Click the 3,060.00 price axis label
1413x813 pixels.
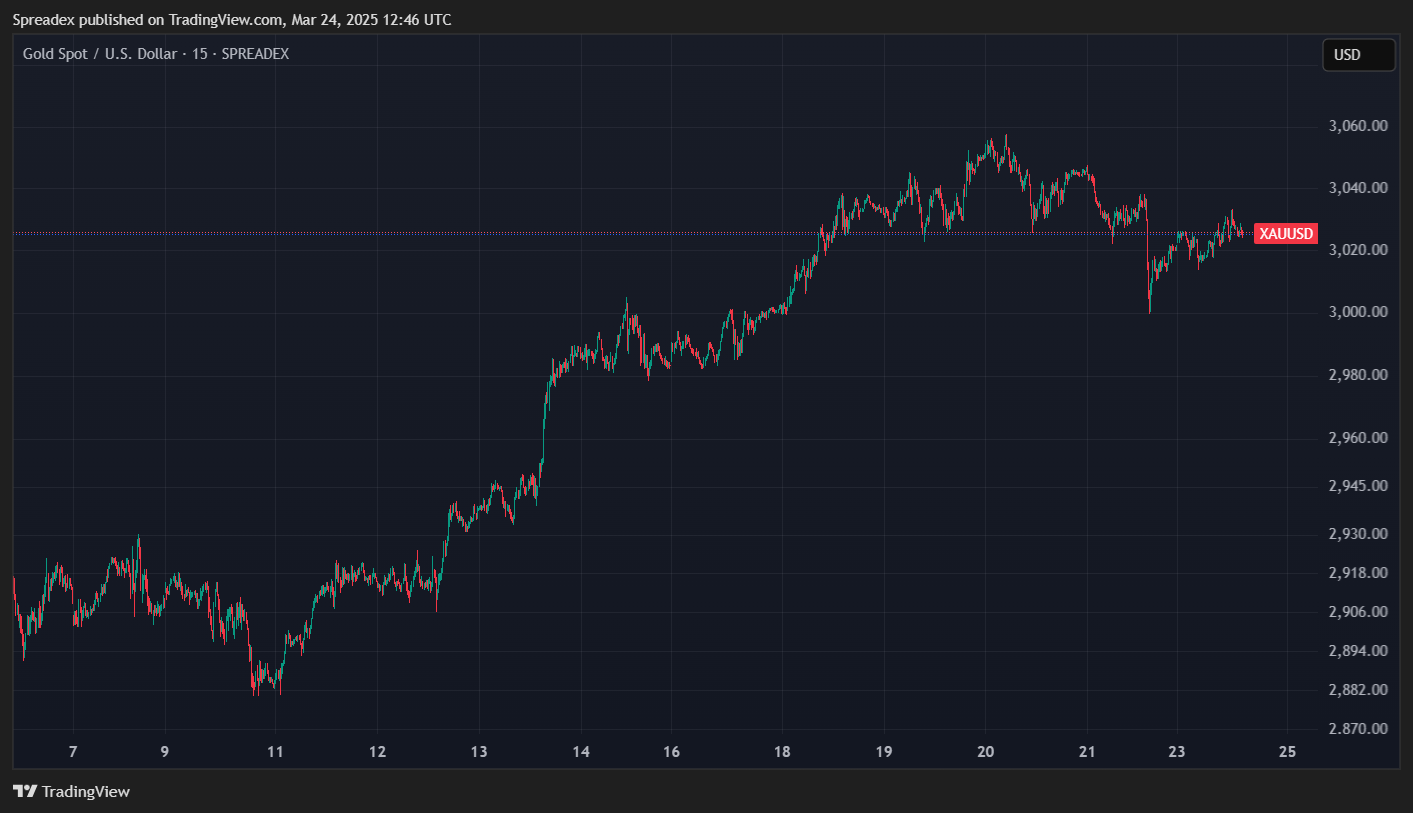1358,126
